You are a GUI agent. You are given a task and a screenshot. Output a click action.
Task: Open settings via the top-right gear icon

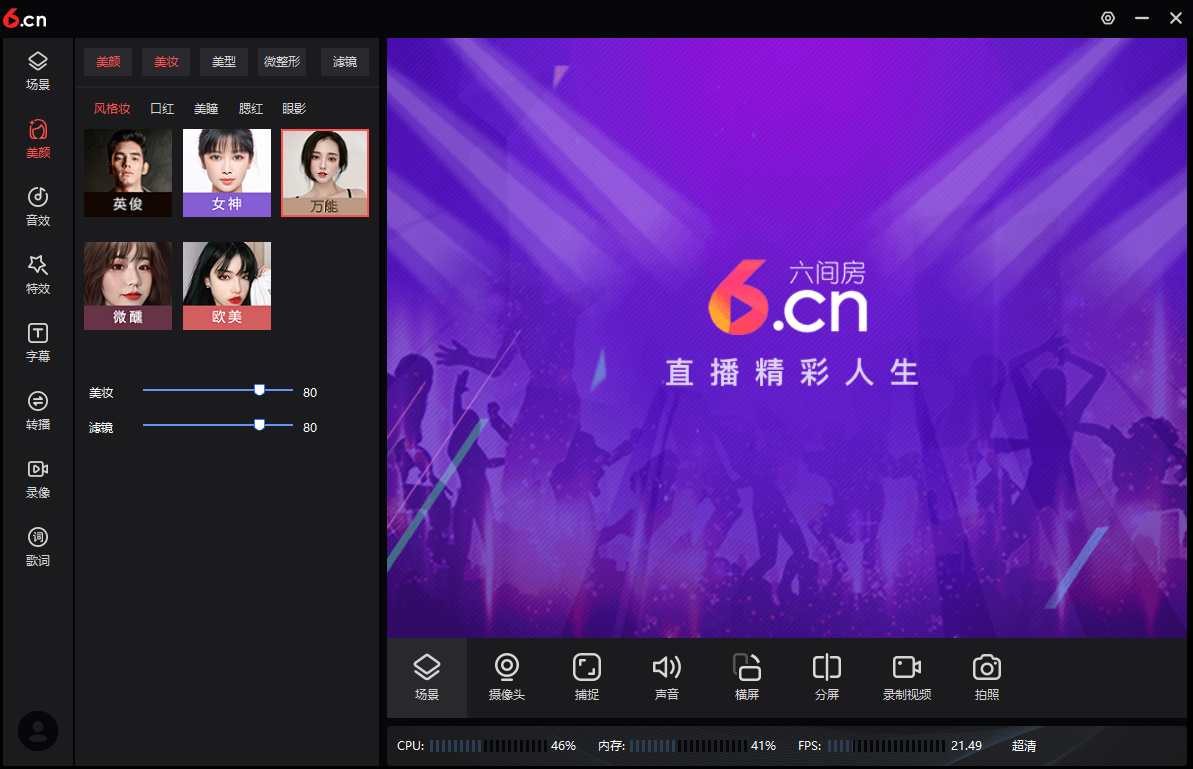point(1108,18)
